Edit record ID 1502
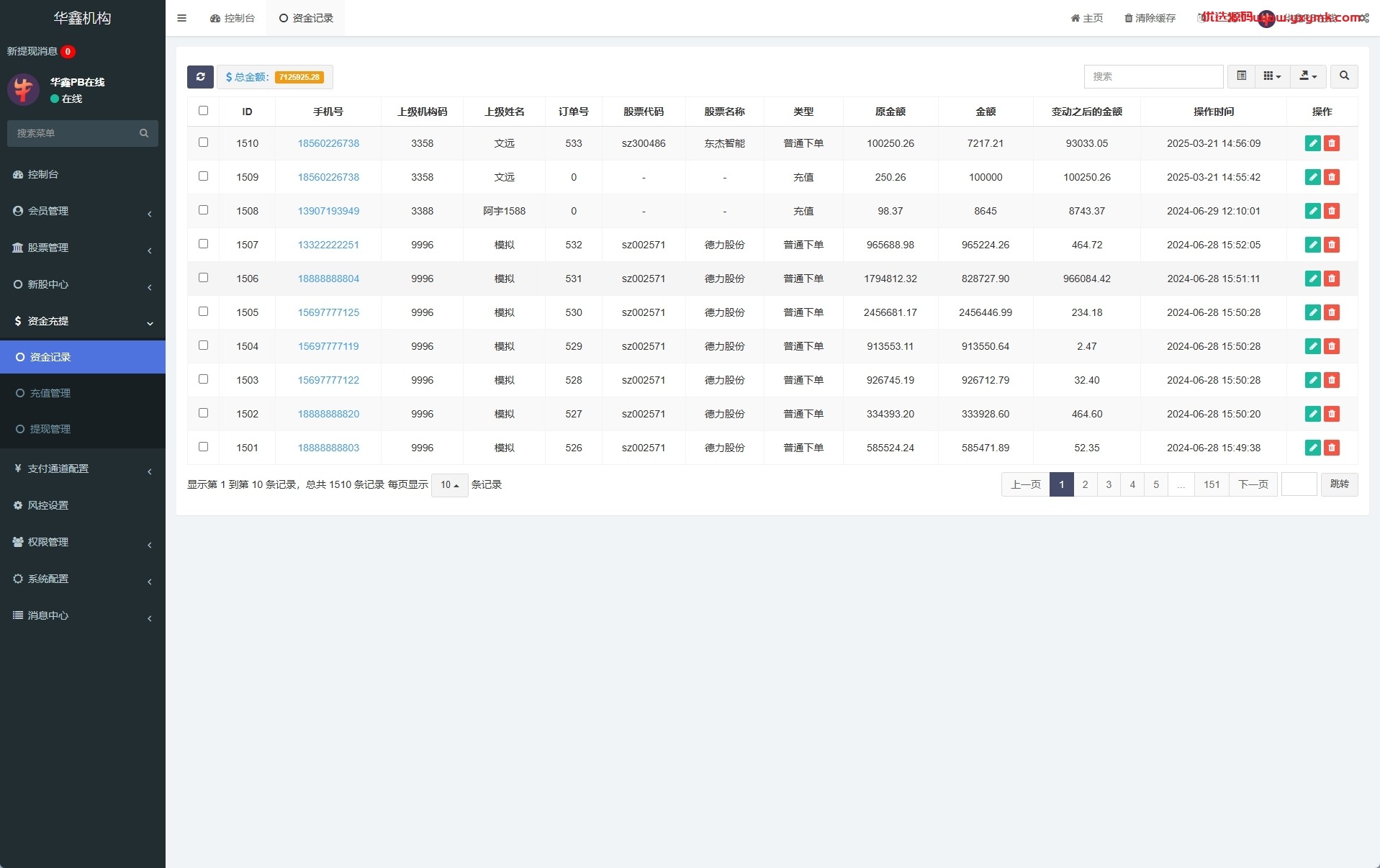The height and width of the screenshot is (868, 1380). [1313, 414]
